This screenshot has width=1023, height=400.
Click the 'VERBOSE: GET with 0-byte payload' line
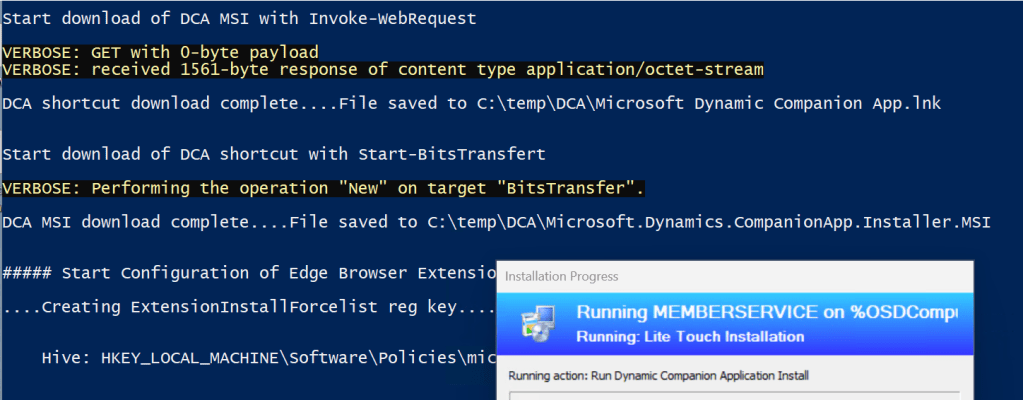(160, 52)
